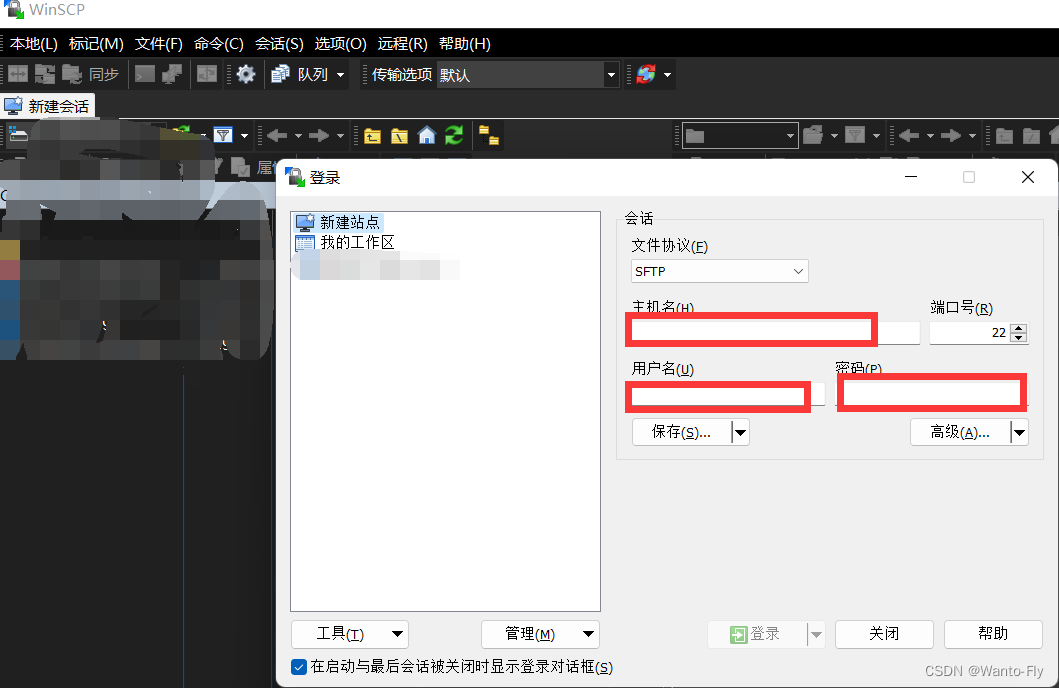Click the local panel filter icon
Image resolution: width=1059 pixels, height=688 pixels.
click(x=223, y=136)
